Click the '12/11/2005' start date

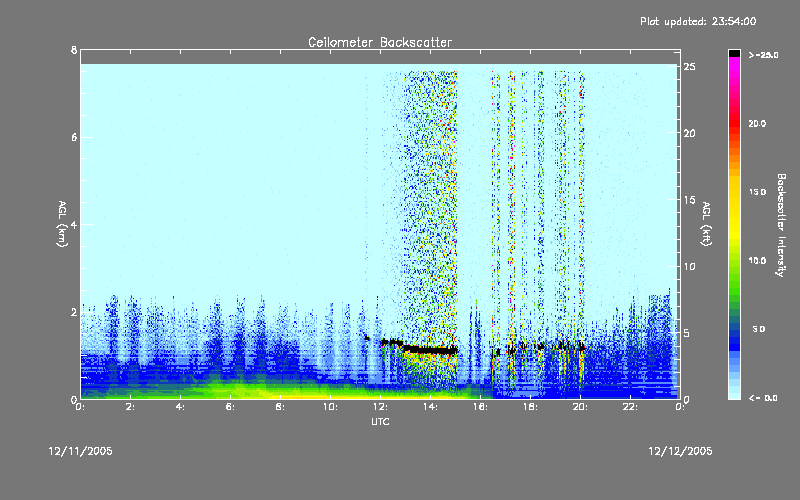pyautogui.click(x=81, y=451)
